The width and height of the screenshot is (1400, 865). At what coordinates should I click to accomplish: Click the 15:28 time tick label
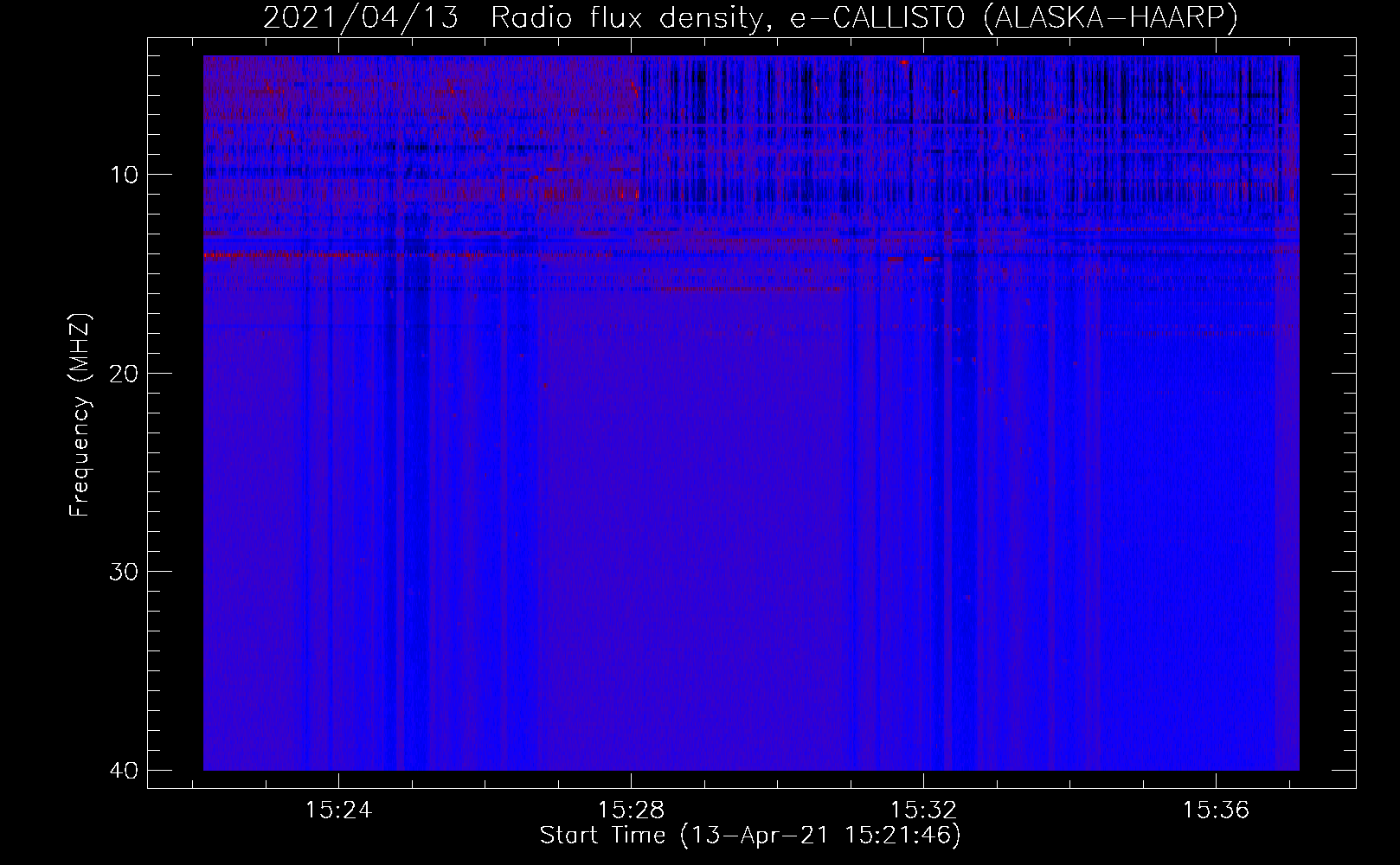point(631,811)
